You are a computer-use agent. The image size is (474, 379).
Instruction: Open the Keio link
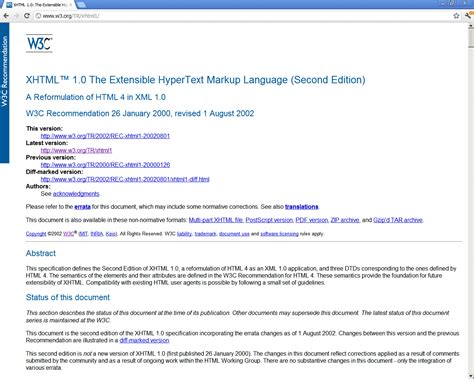pyautogui.click(x=111, y=234)
